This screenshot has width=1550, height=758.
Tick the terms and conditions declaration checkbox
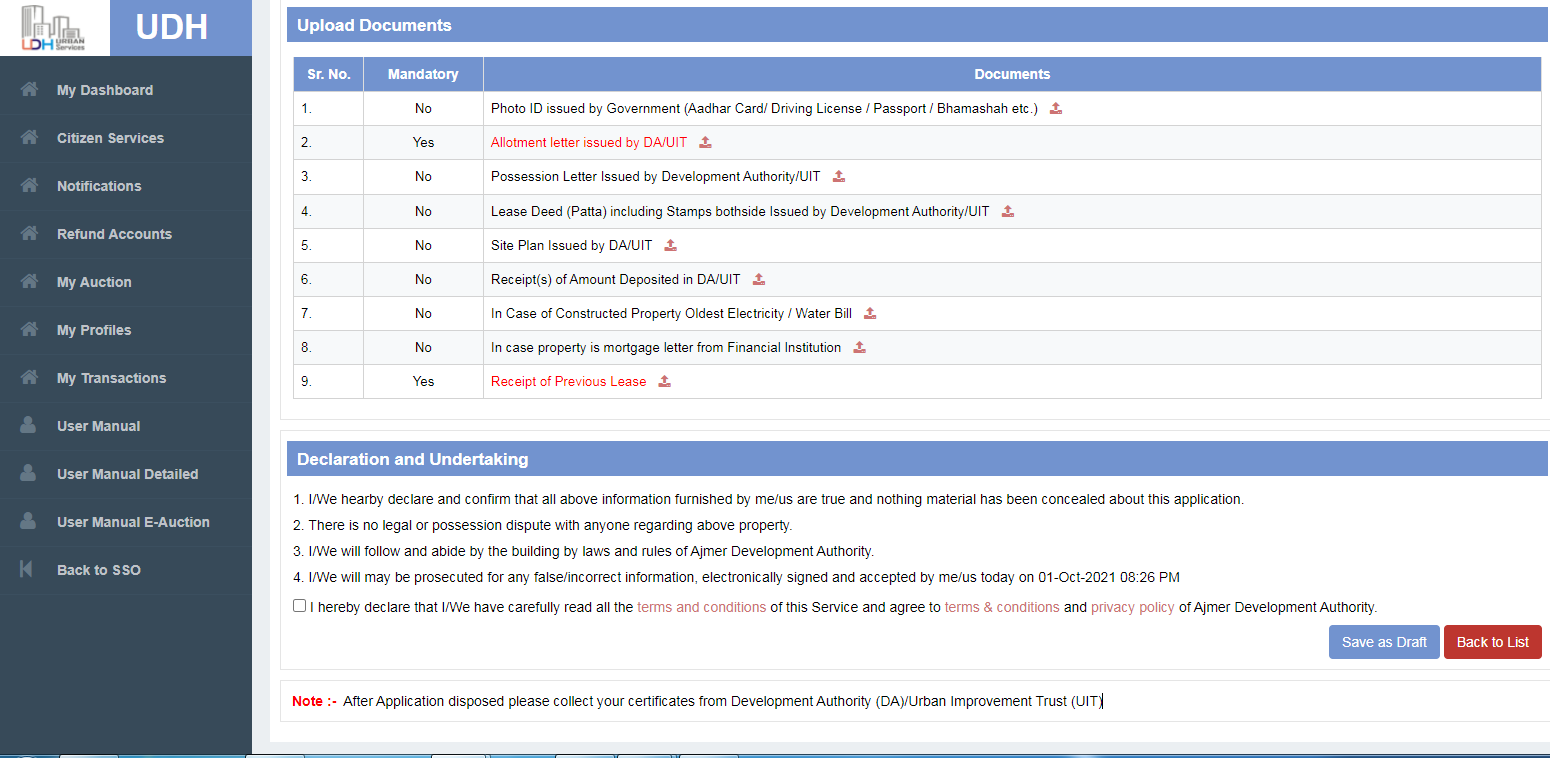(x=300, y=606)
